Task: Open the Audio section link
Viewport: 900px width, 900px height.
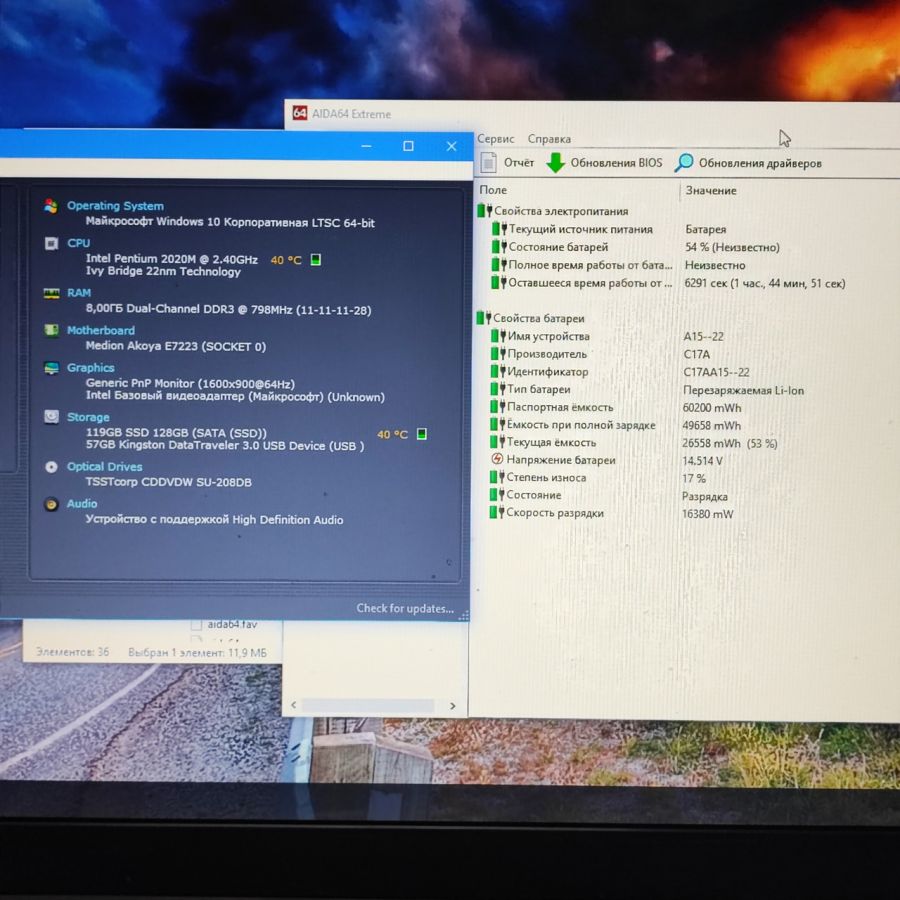Action: [82, 503]
